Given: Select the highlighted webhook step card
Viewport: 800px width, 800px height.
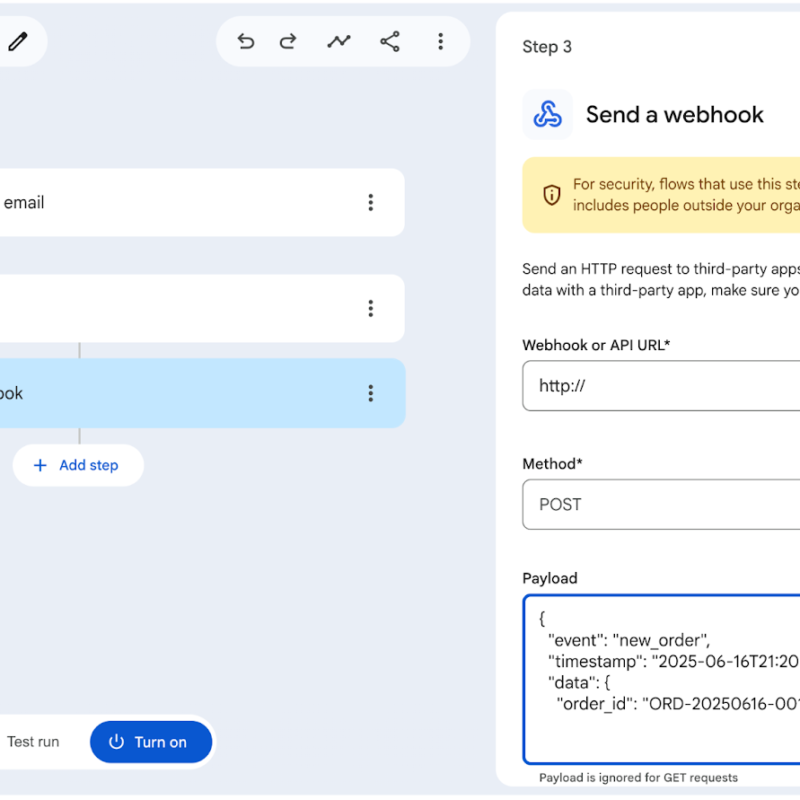Looking at the screenshot, I should tap(202, 393).
